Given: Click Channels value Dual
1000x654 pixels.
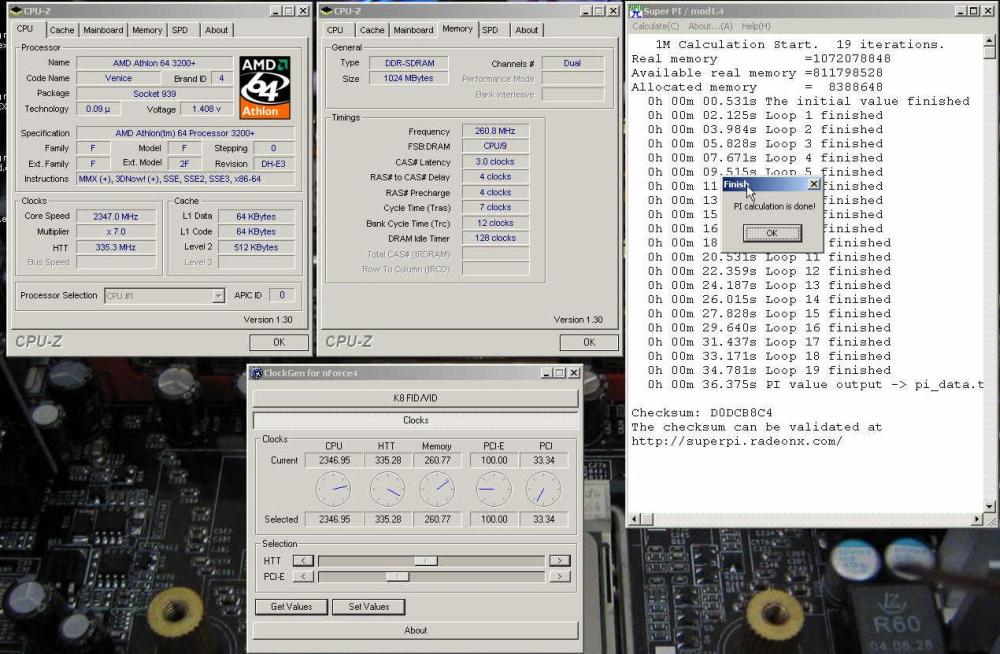Looking at the screenshot, I should tap(572, 63).
